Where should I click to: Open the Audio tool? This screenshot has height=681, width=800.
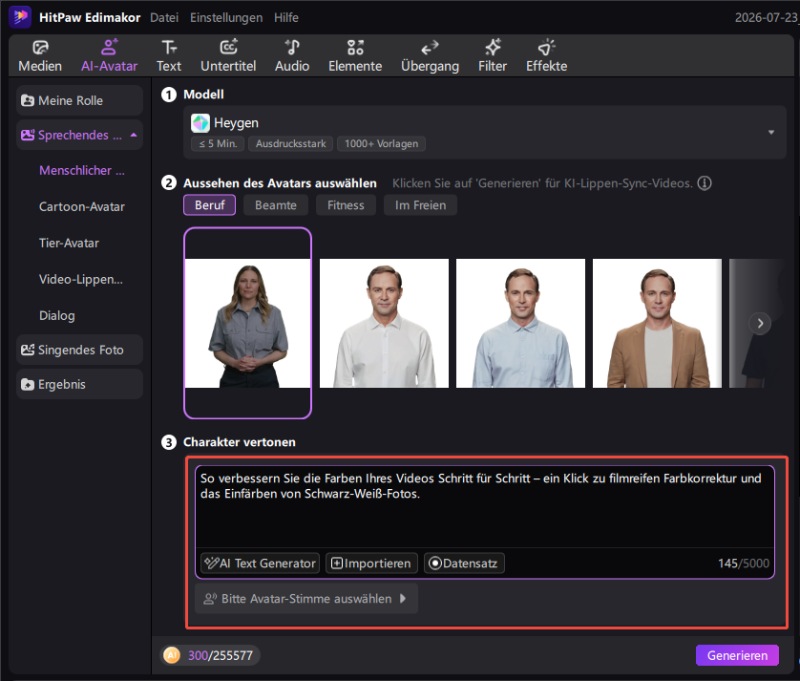click(292, 56)
